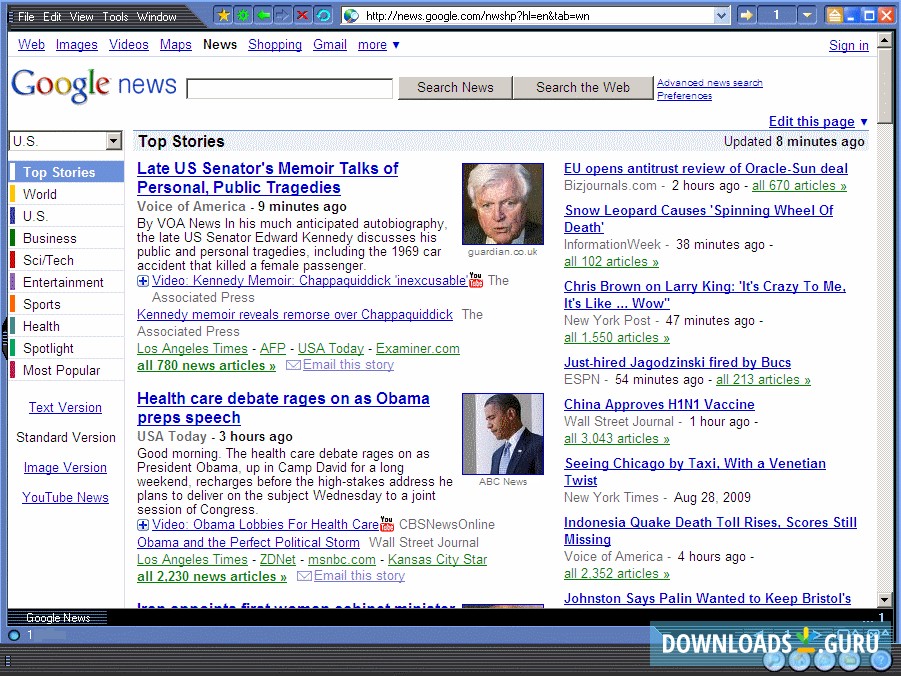Open the Text Version link

tap(66, 408)
